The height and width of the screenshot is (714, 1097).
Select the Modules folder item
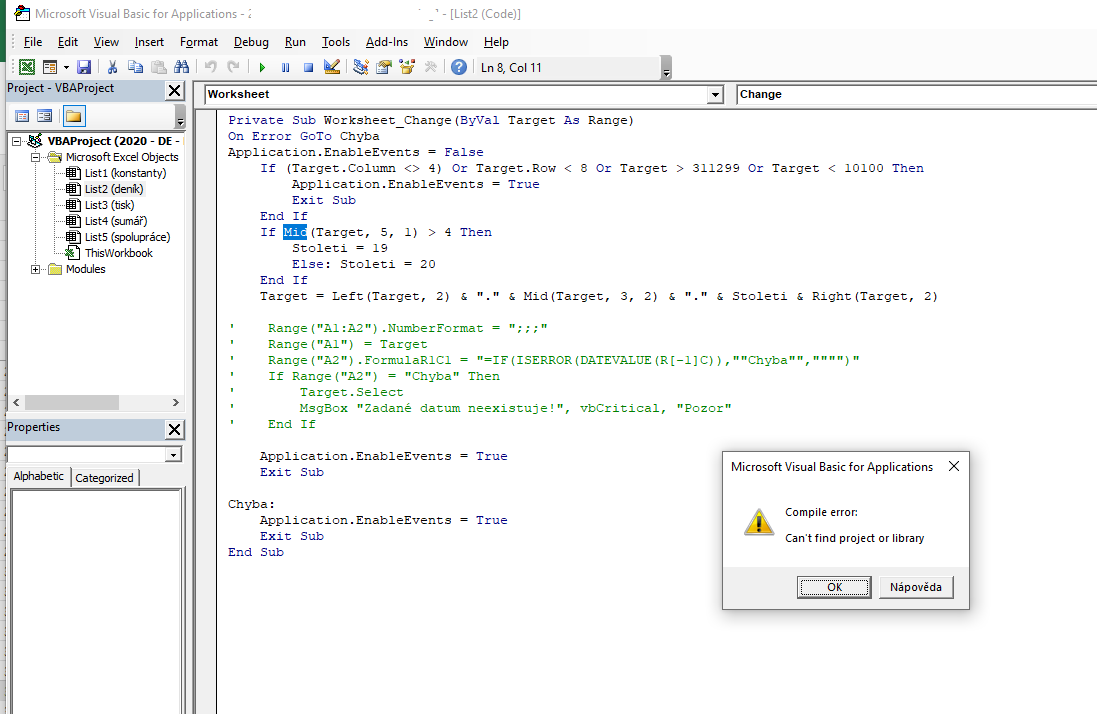tap(85, 269)
